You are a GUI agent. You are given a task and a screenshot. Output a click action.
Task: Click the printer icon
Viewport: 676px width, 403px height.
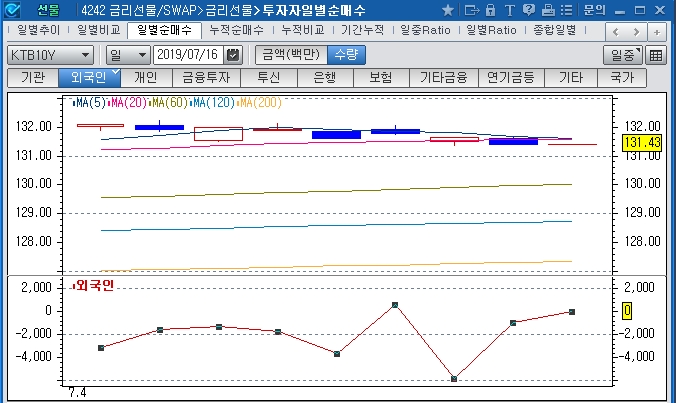tap(548, 10)
